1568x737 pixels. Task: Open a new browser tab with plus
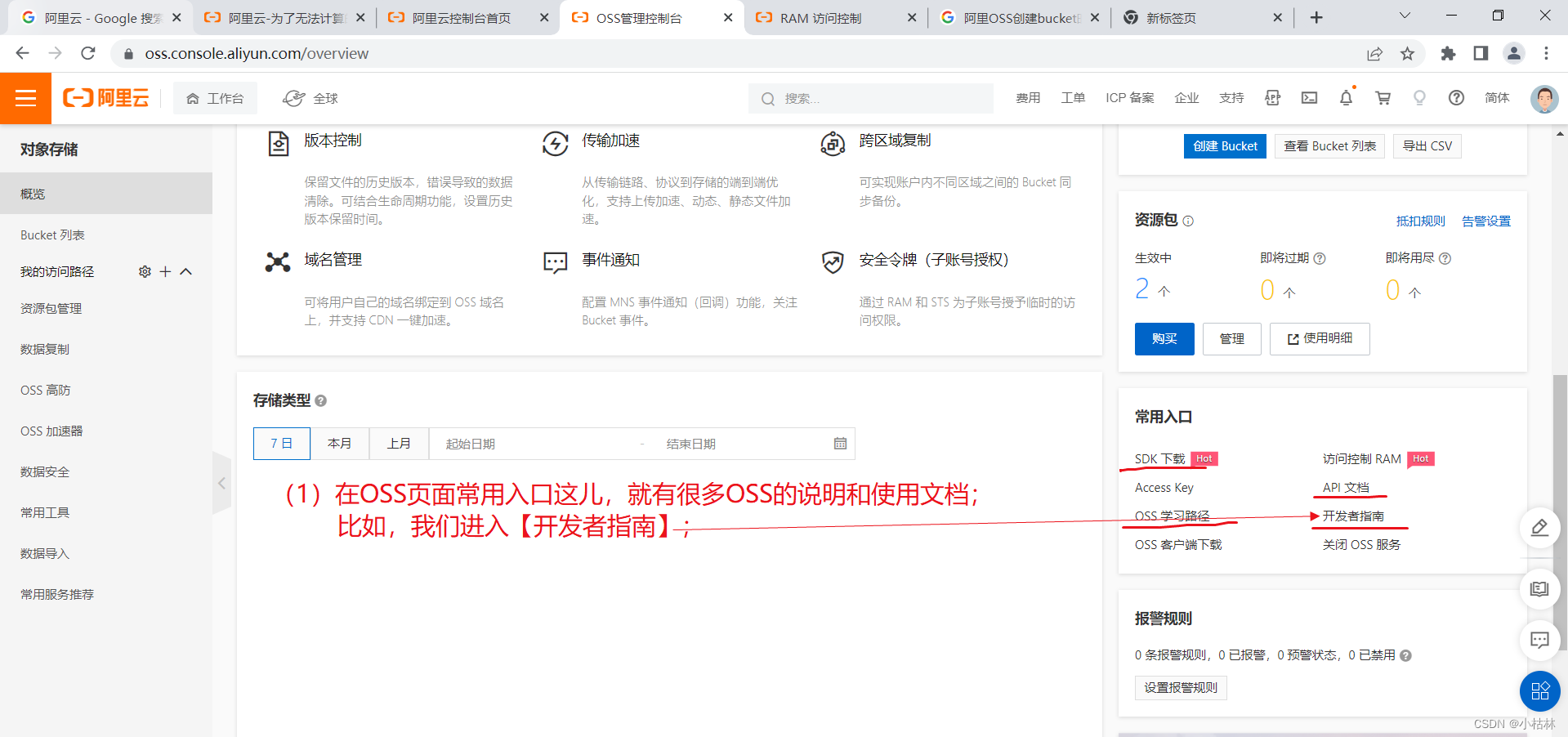tap(1316, 18)
